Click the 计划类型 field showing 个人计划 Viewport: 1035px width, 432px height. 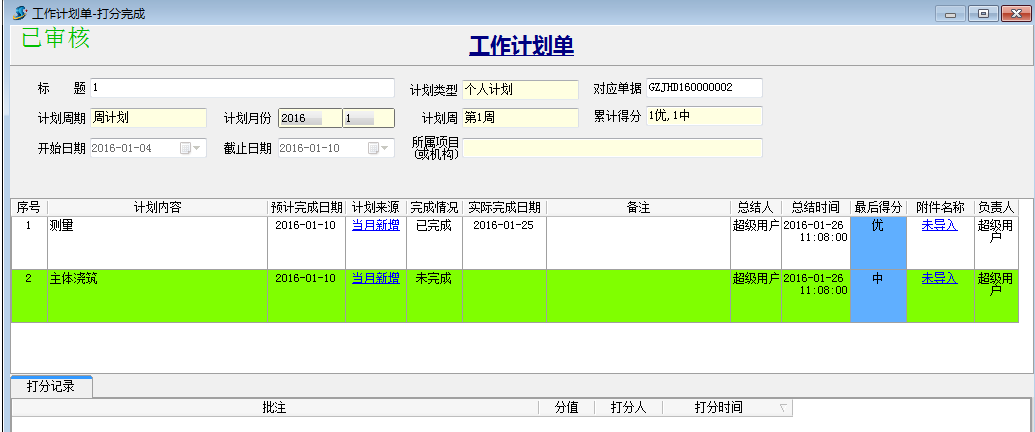pos(520,90)
